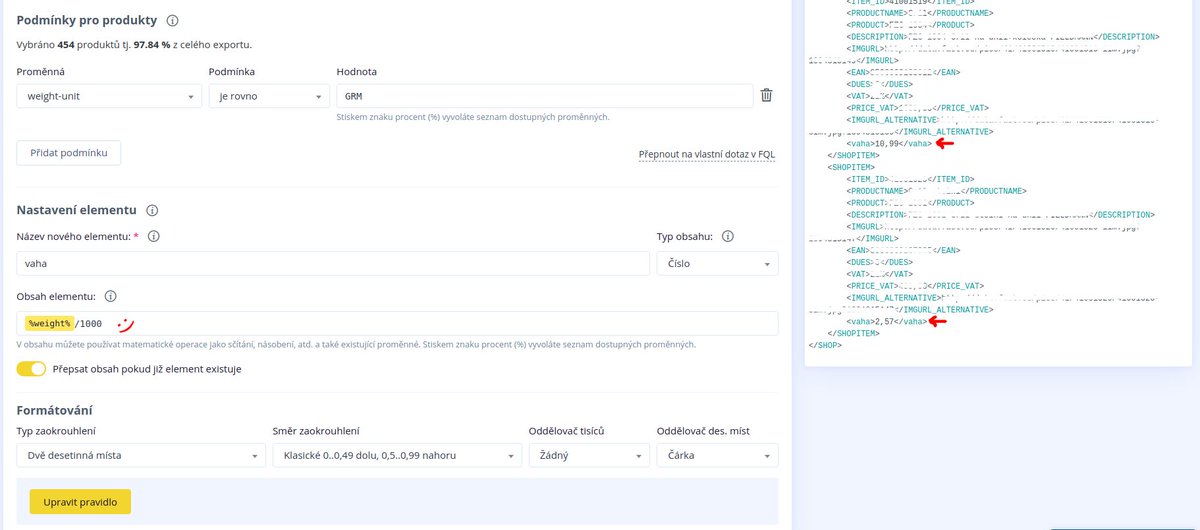Viewport: 1200px width, 530px height.
Task: Click info icon next to Typ obsahu
Action: click(x=727, y=237)
